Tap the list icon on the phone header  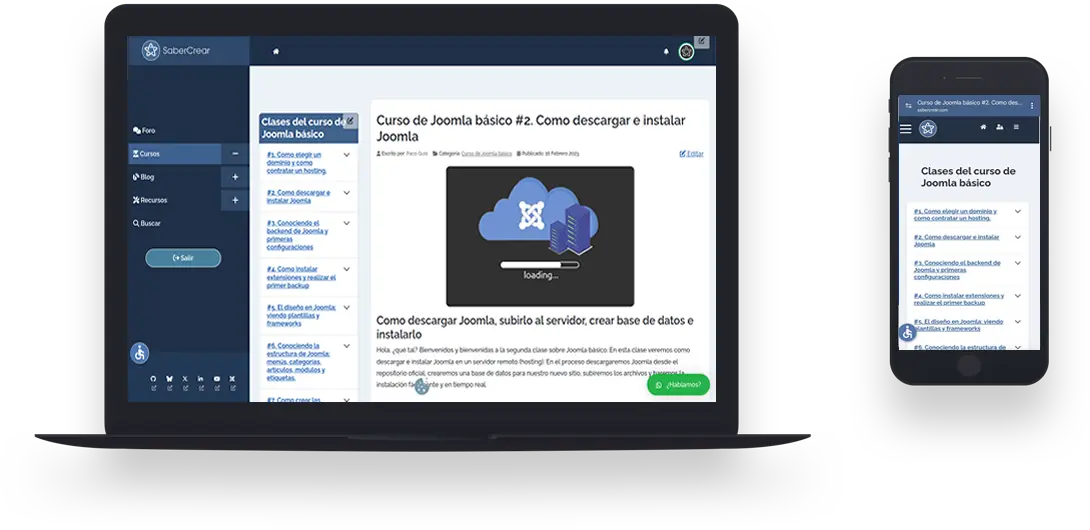[1016, 127]
